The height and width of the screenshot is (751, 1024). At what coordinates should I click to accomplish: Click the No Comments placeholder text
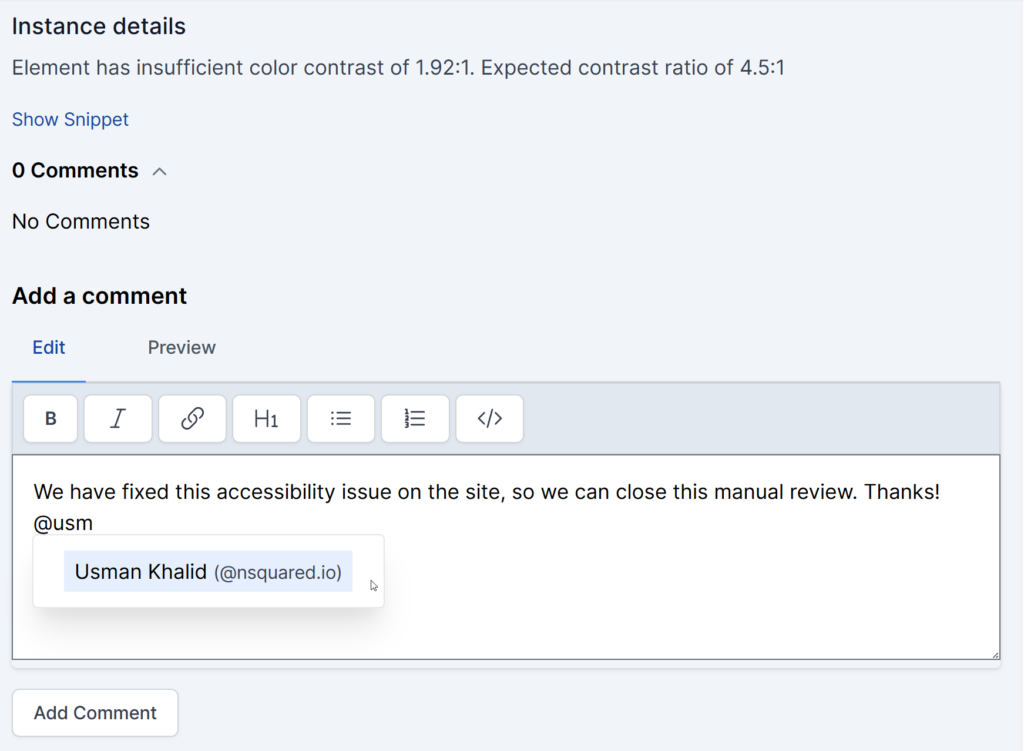click(80, 221)
